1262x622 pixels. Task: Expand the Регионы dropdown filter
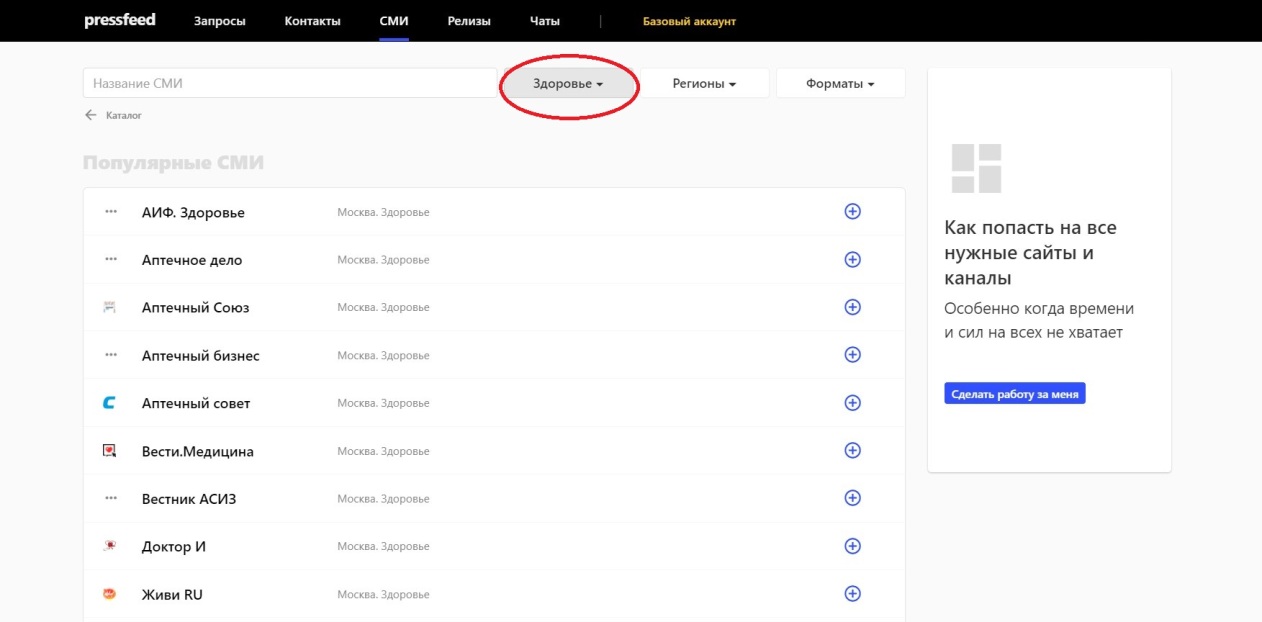pos(704,84)
